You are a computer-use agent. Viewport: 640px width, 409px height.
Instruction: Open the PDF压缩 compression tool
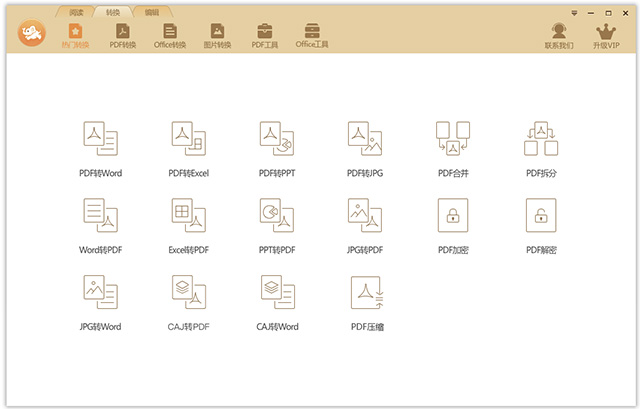tap(367, 302)
